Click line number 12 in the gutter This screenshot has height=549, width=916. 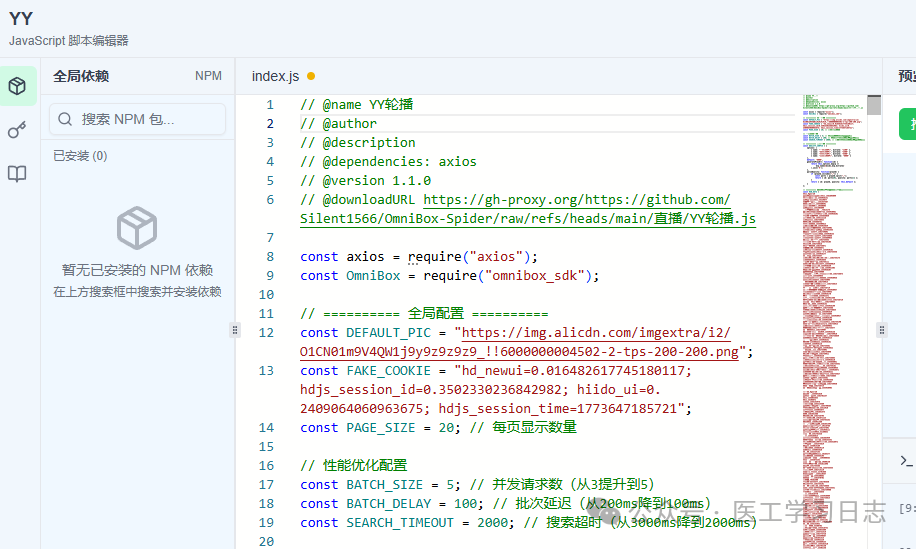(266, 332)
